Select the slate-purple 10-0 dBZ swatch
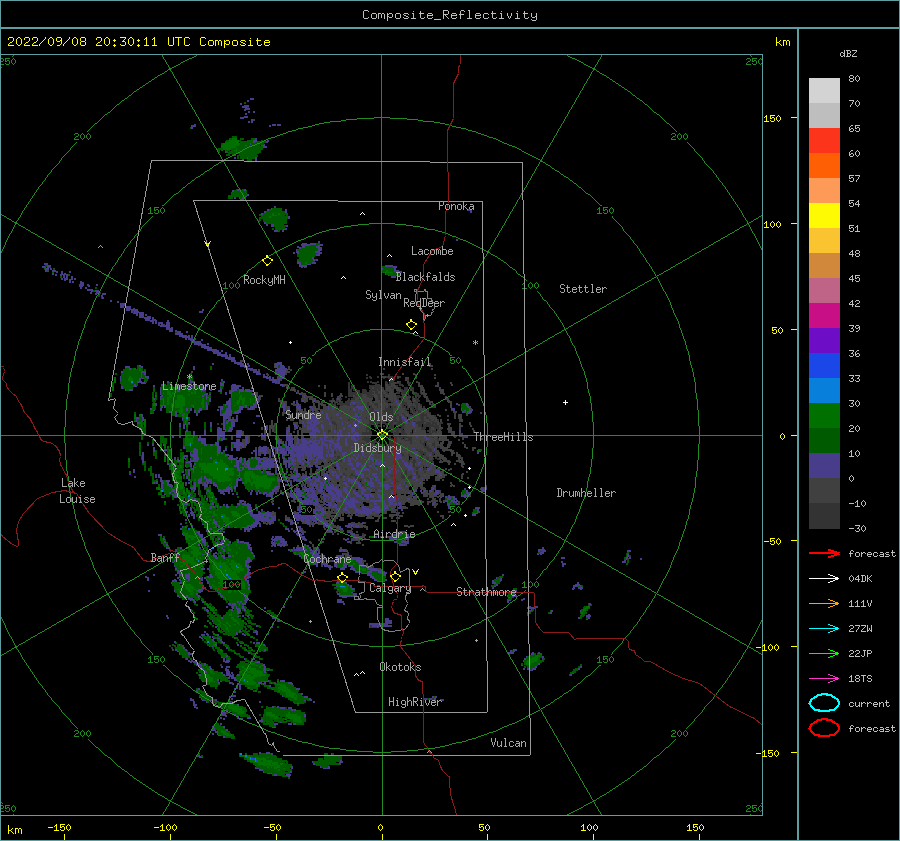Screen dimensions: 900x841 coord(824,466)
